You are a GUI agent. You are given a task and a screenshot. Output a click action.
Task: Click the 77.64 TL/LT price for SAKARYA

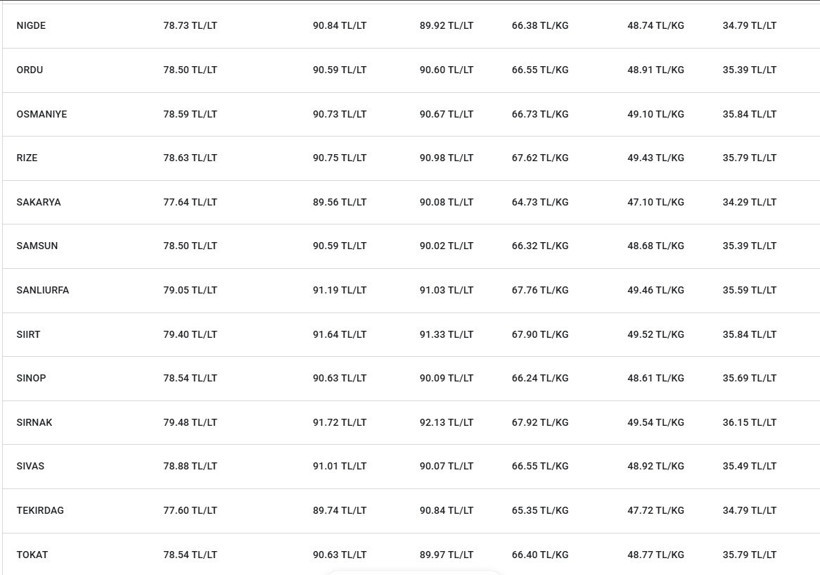pos(190,202)
